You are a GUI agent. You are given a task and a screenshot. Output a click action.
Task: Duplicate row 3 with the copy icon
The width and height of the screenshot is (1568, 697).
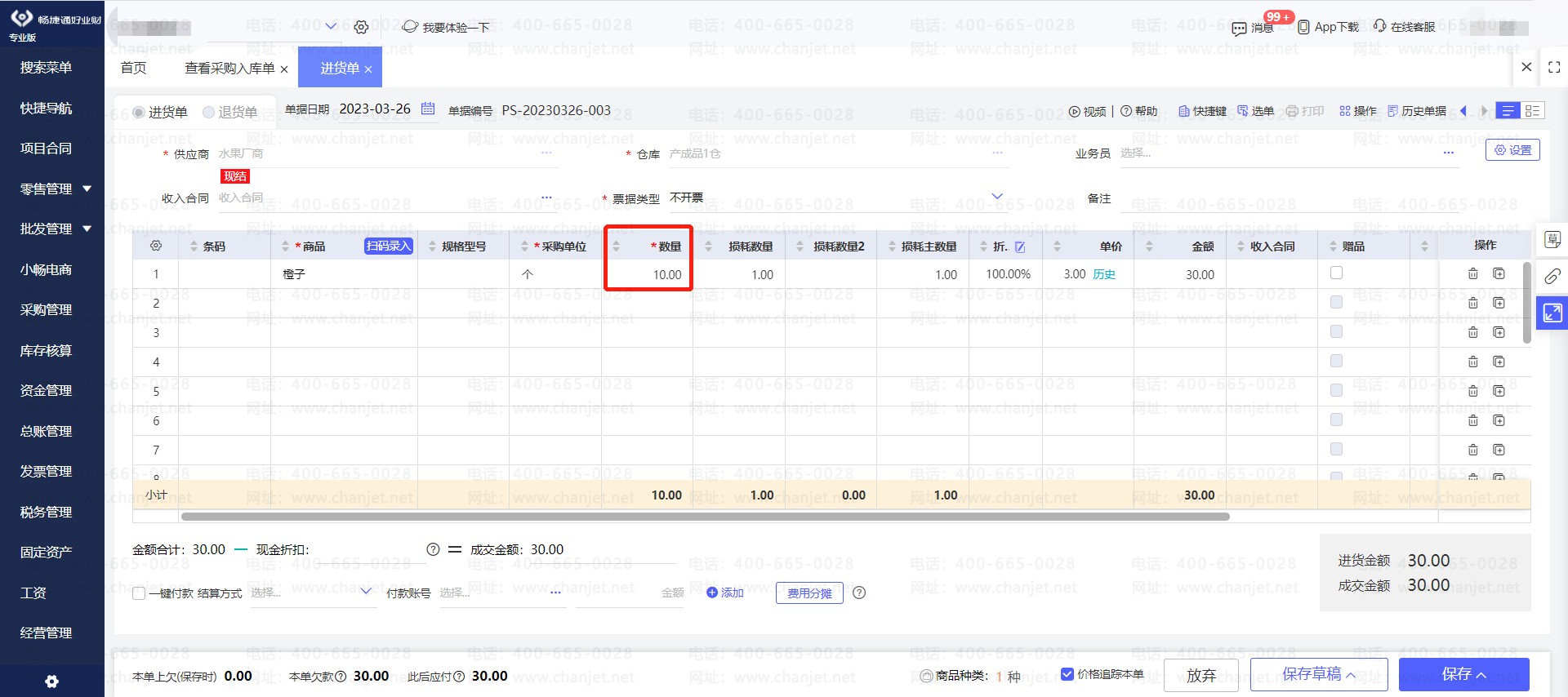pos(1499,333)
